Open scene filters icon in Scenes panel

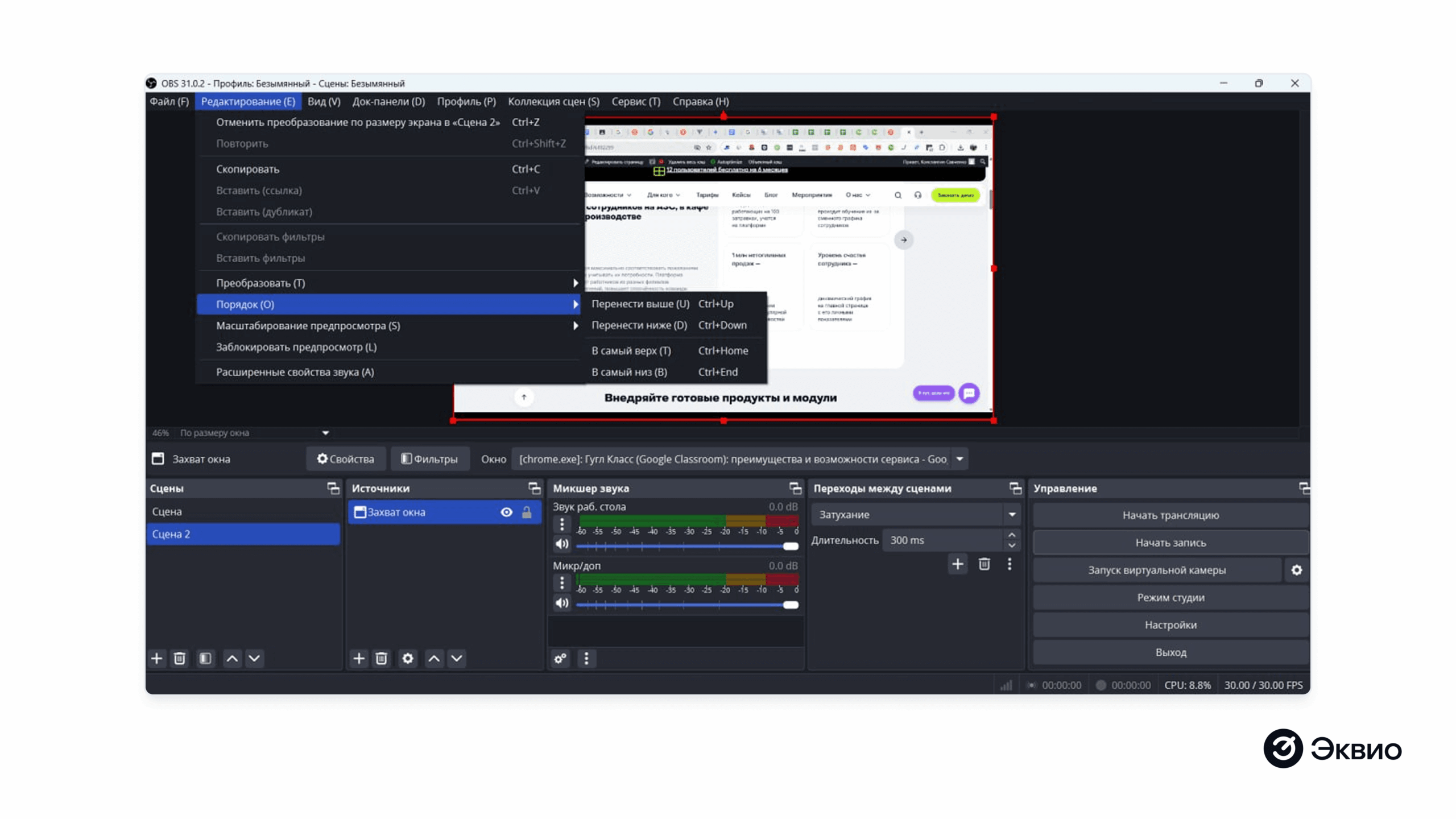[205, 659]
